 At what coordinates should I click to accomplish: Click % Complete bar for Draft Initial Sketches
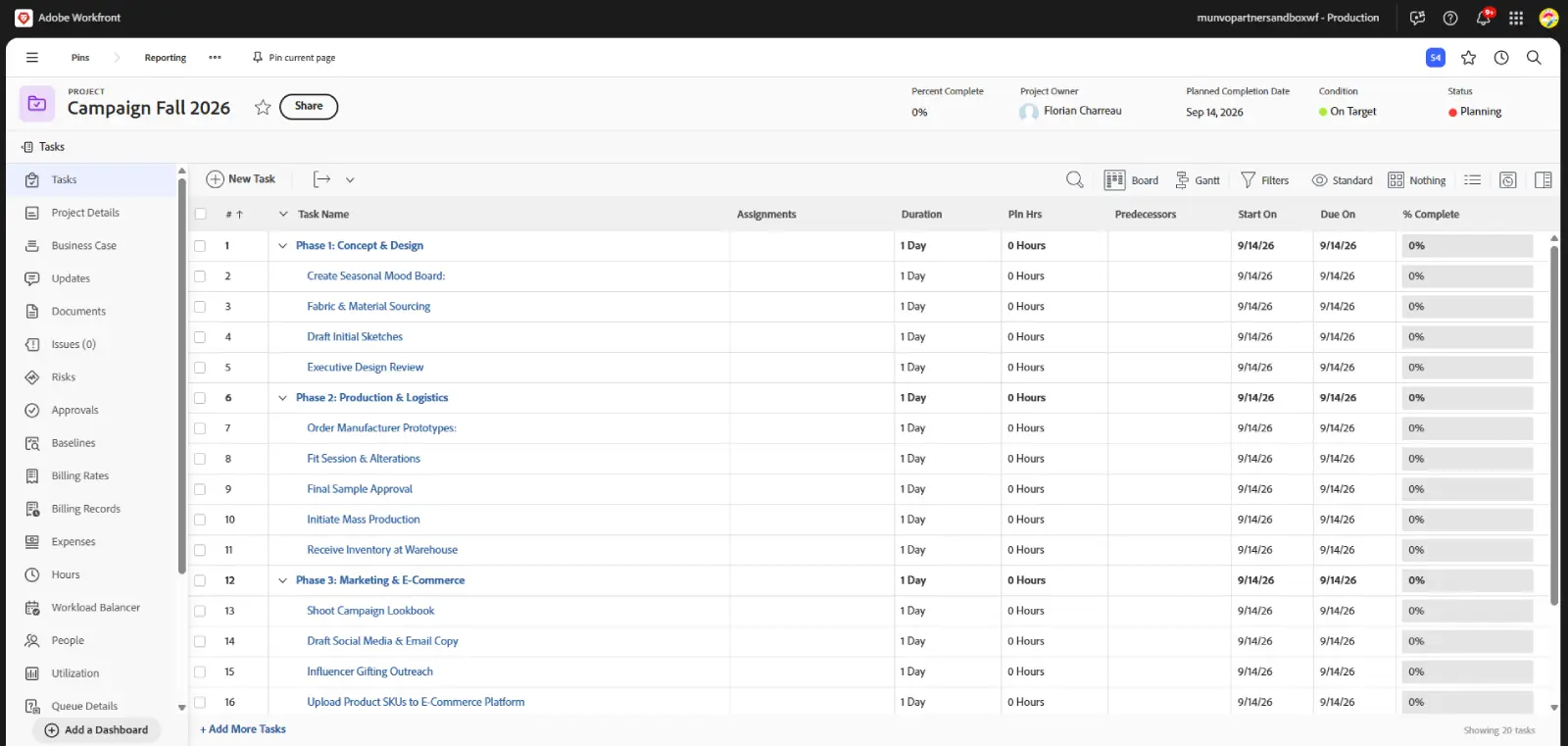(x=1467, y=337)
